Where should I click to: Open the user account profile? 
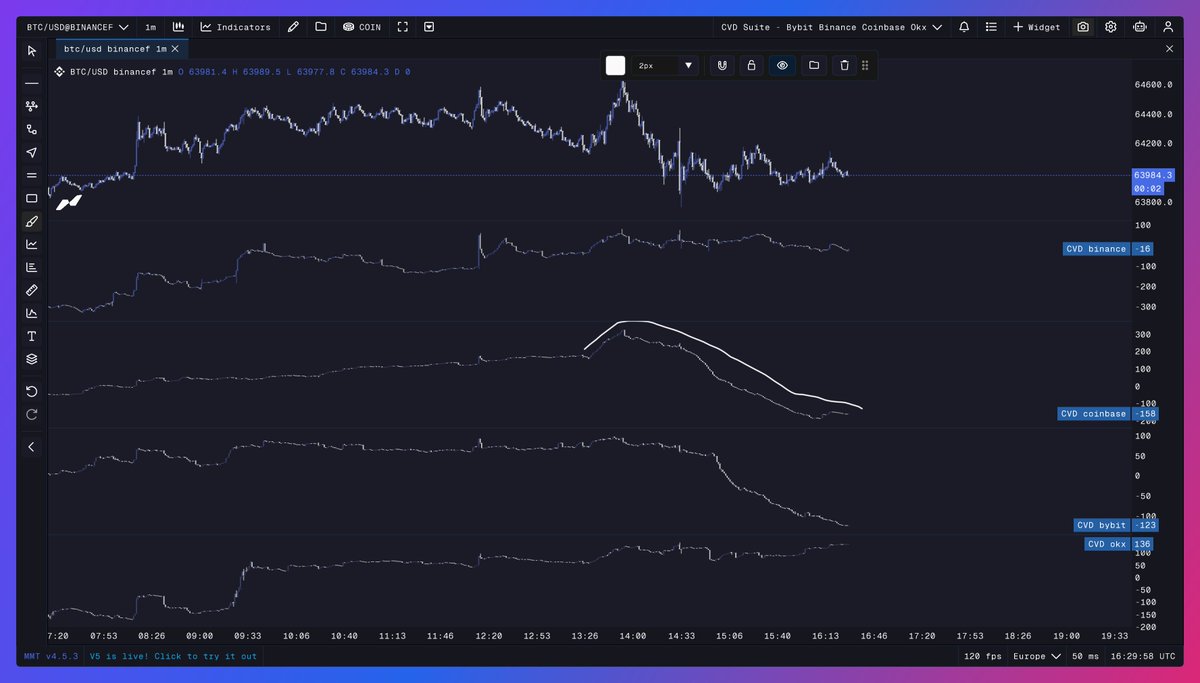pos(1167,27)
